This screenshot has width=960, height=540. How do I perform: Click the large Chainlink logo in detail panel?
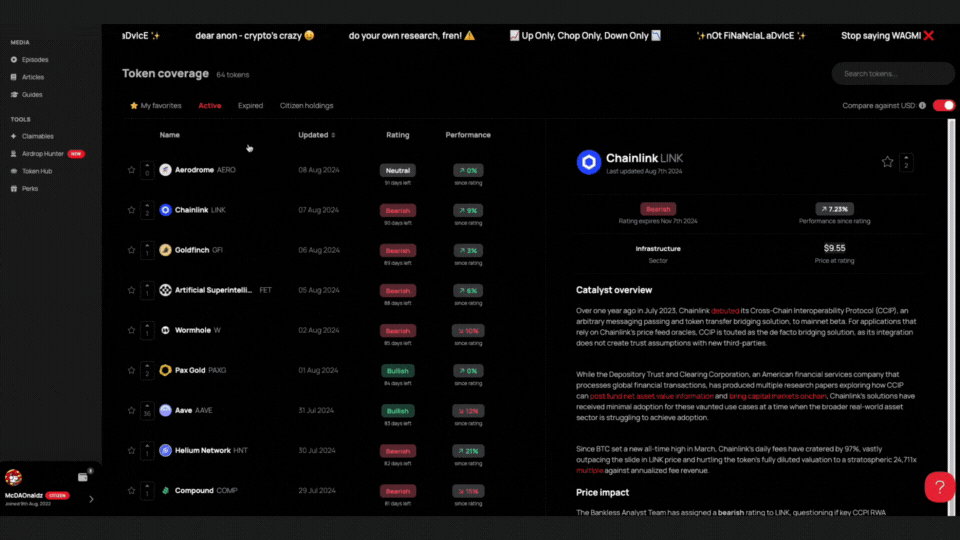click(x=588, y=162)
